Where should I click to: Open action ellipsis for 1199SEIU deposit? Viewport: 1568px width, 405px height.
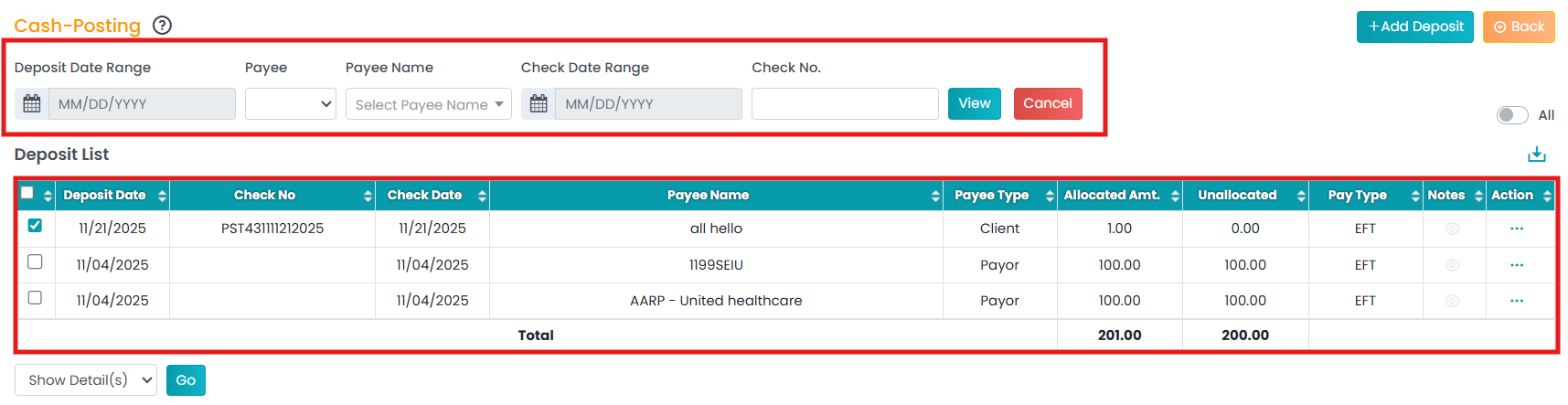point(1517,265)
